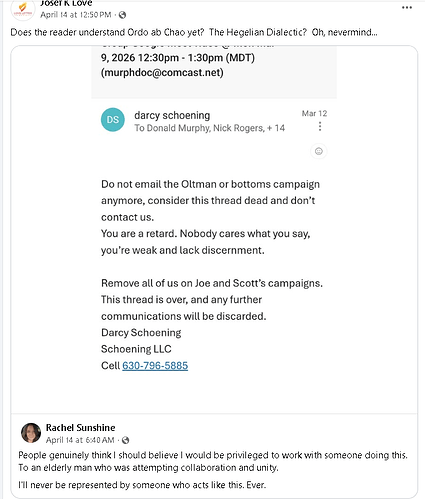Click the darcy schoening sender name
Image resolution: width=425 pixels, height=499 pixels.
[x=172, y=115]
